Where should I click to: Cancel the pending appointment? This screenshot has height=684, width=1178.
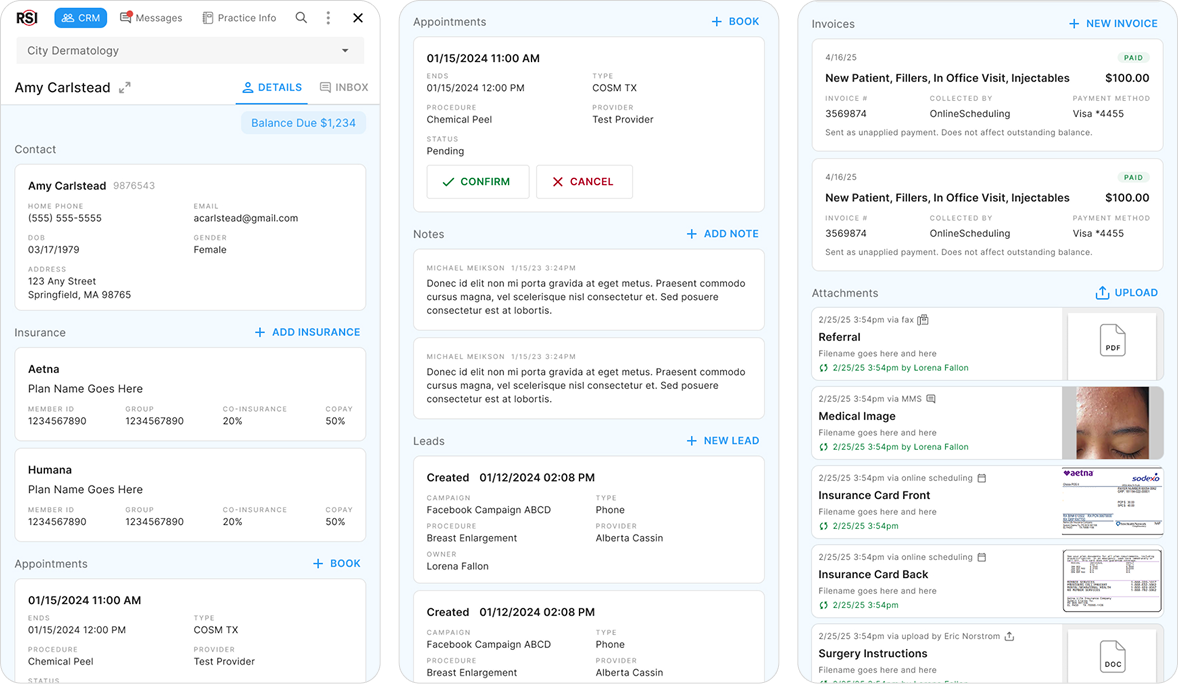[x=584, y=182]
